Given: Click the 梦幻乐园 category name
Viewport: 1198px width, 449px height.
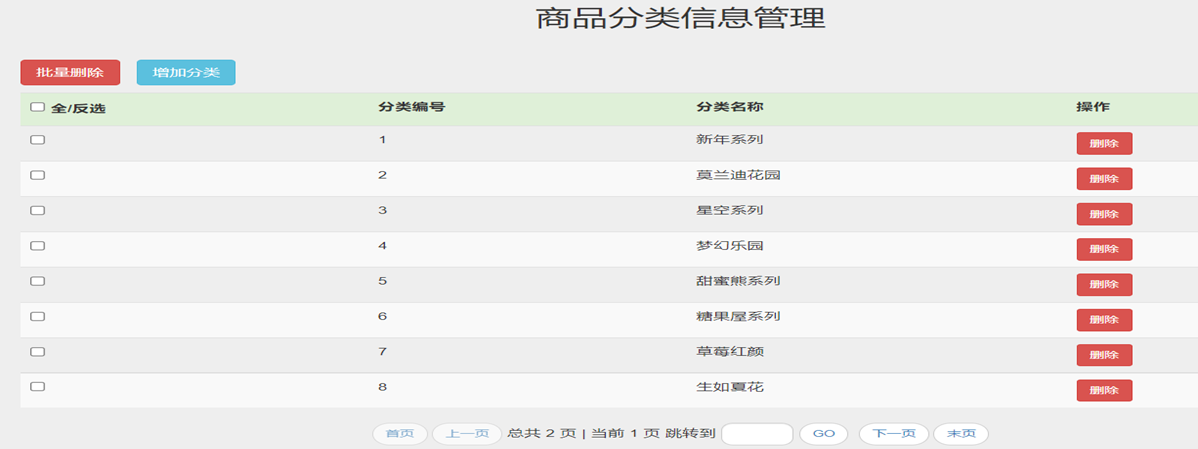Looking at the screenshot, I should tap(730, 245).
